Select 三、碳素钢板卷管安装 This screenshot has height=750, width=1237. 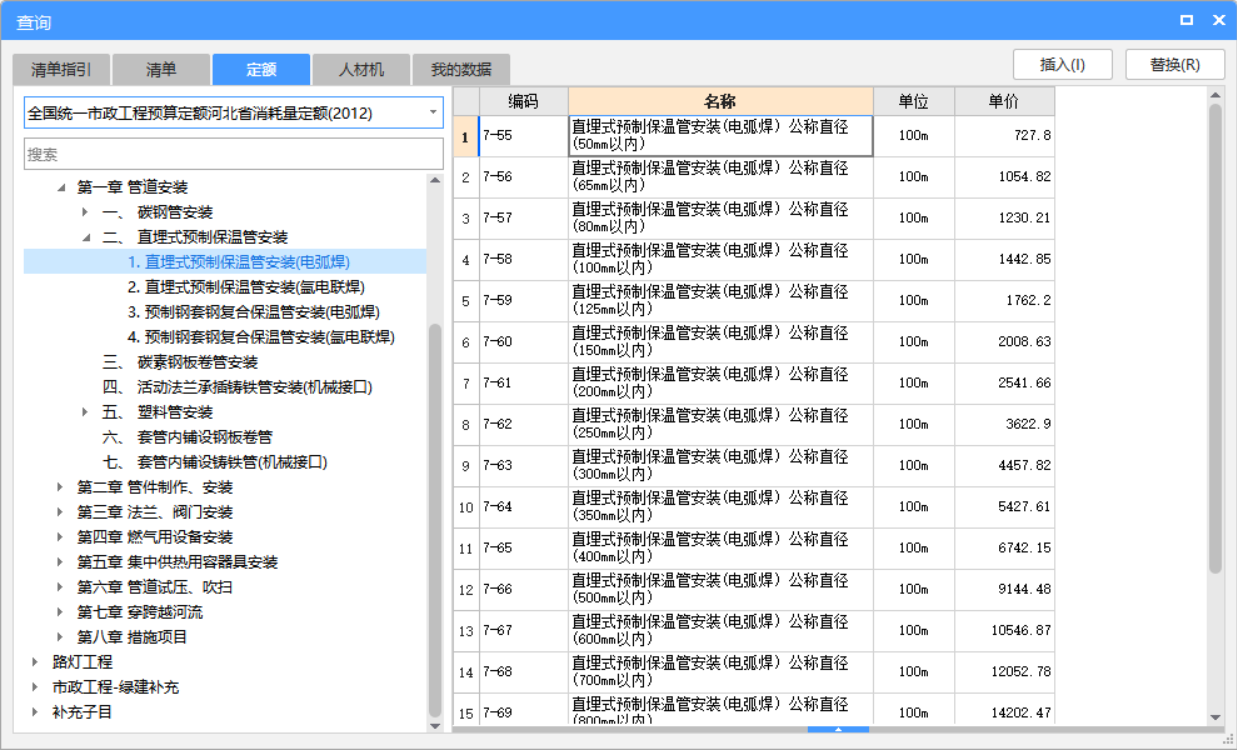180,362
